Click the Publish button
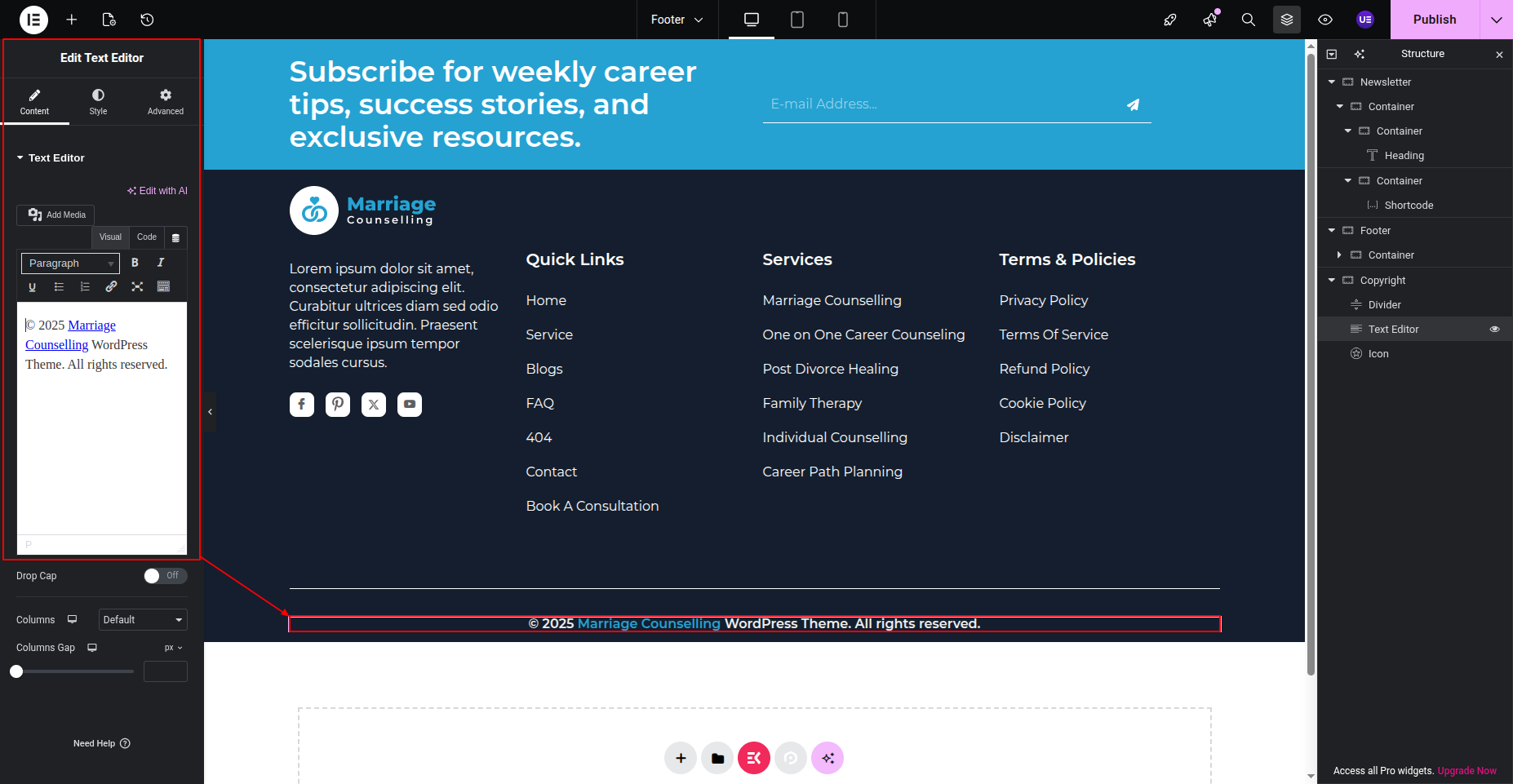The width and height of the screenshot is (1513, 784). [x=1435, y=20]
